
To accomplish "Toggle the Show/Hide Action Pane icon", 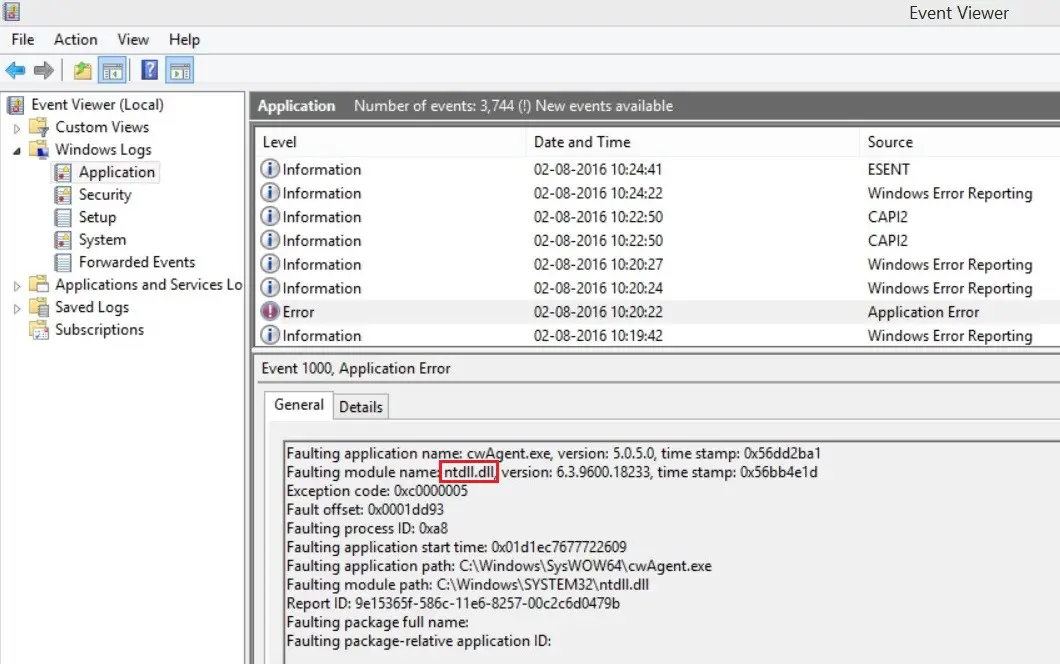I will click(x=180, y=70).
